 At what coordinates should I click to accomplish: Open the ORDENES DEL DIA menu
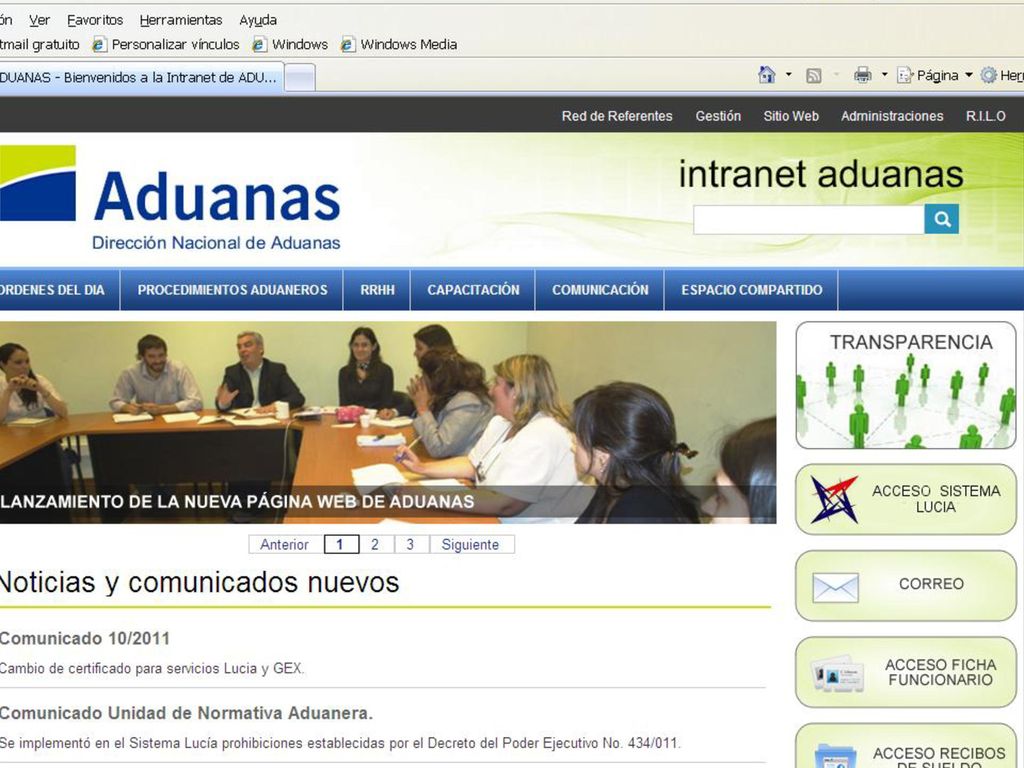[x=59, y=289]
